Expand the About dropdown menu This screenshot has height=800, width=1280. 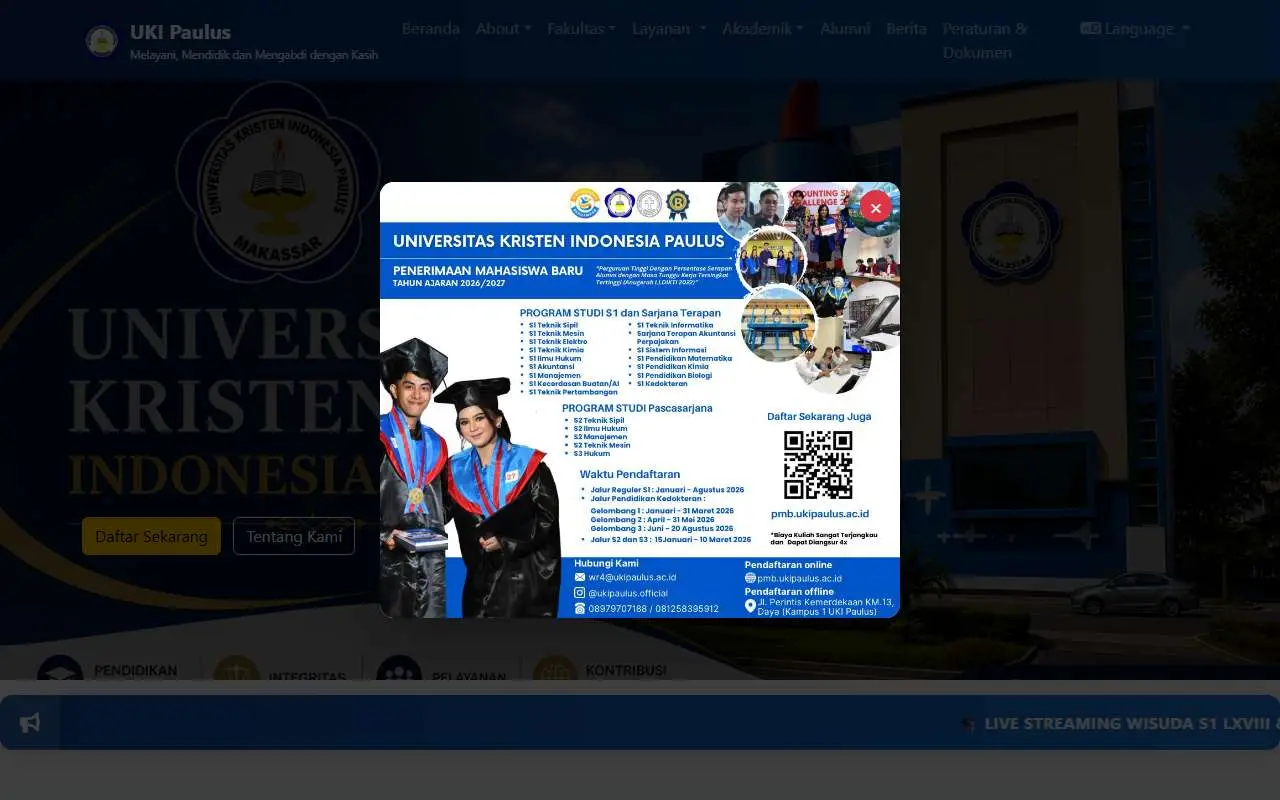click(504, 29)
